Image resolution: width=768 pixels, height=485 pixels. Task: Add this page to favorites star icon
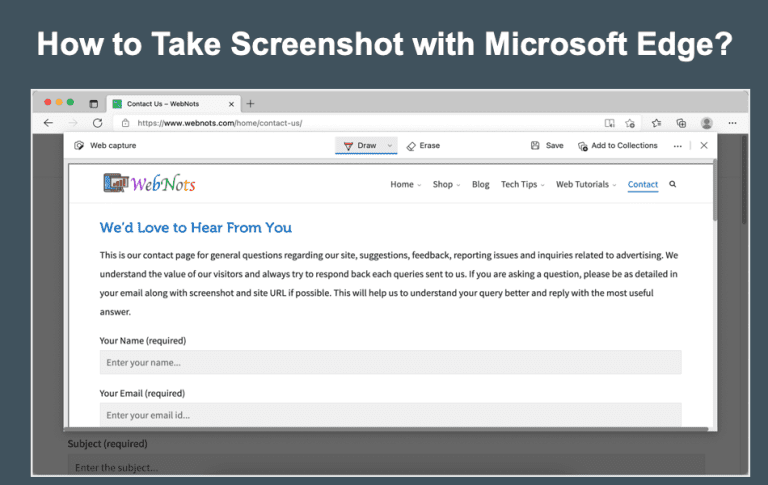click(x=630, y=123)
